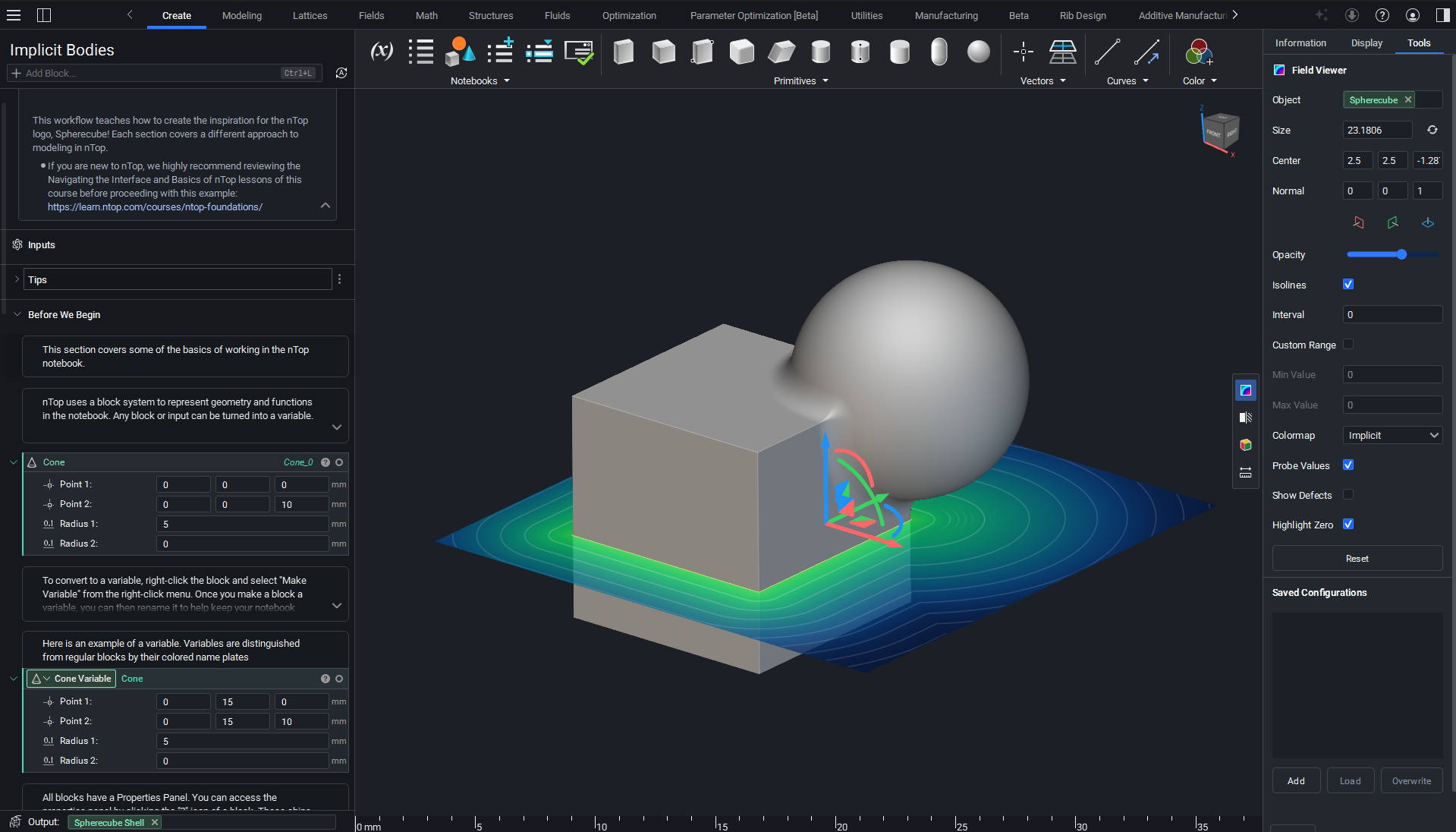Open the Vectors dropdown

(x=1043, y=80)
